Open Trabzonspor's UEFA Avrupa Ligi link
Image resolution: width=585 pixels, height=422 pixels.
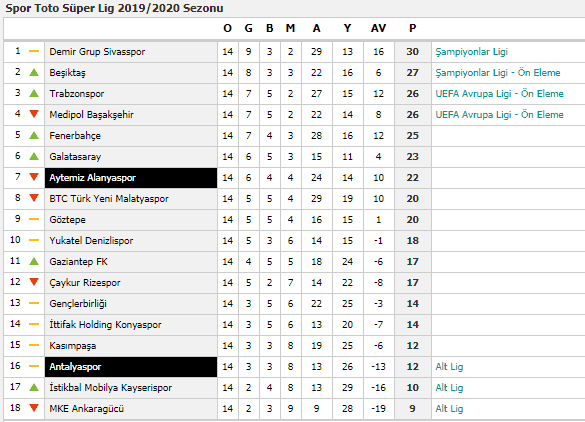click(499, 94)
